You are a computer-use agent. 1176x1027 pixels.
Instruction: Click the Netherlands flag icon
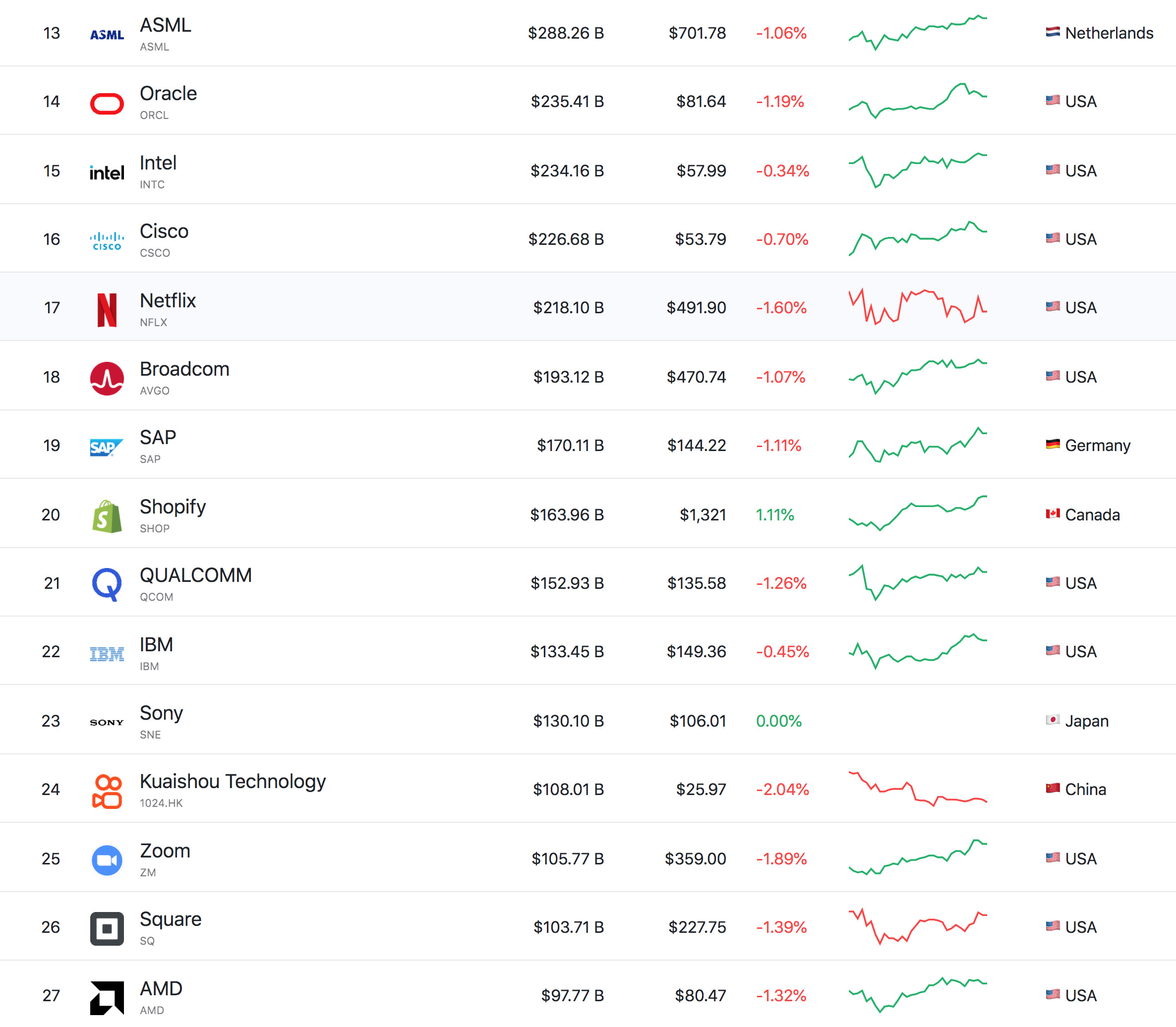click(x=1053, y=32)
